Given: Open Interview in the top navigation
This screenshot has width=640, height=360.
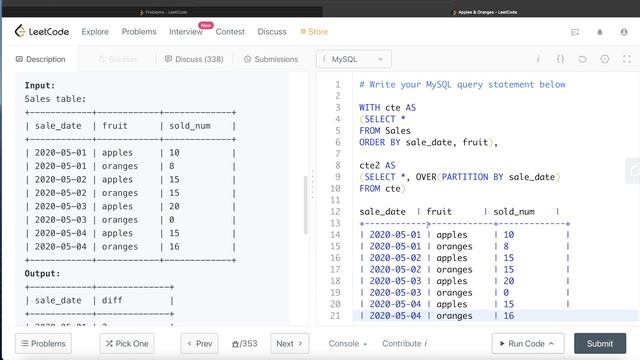Looking at the screenshot, I should point(186,32).
